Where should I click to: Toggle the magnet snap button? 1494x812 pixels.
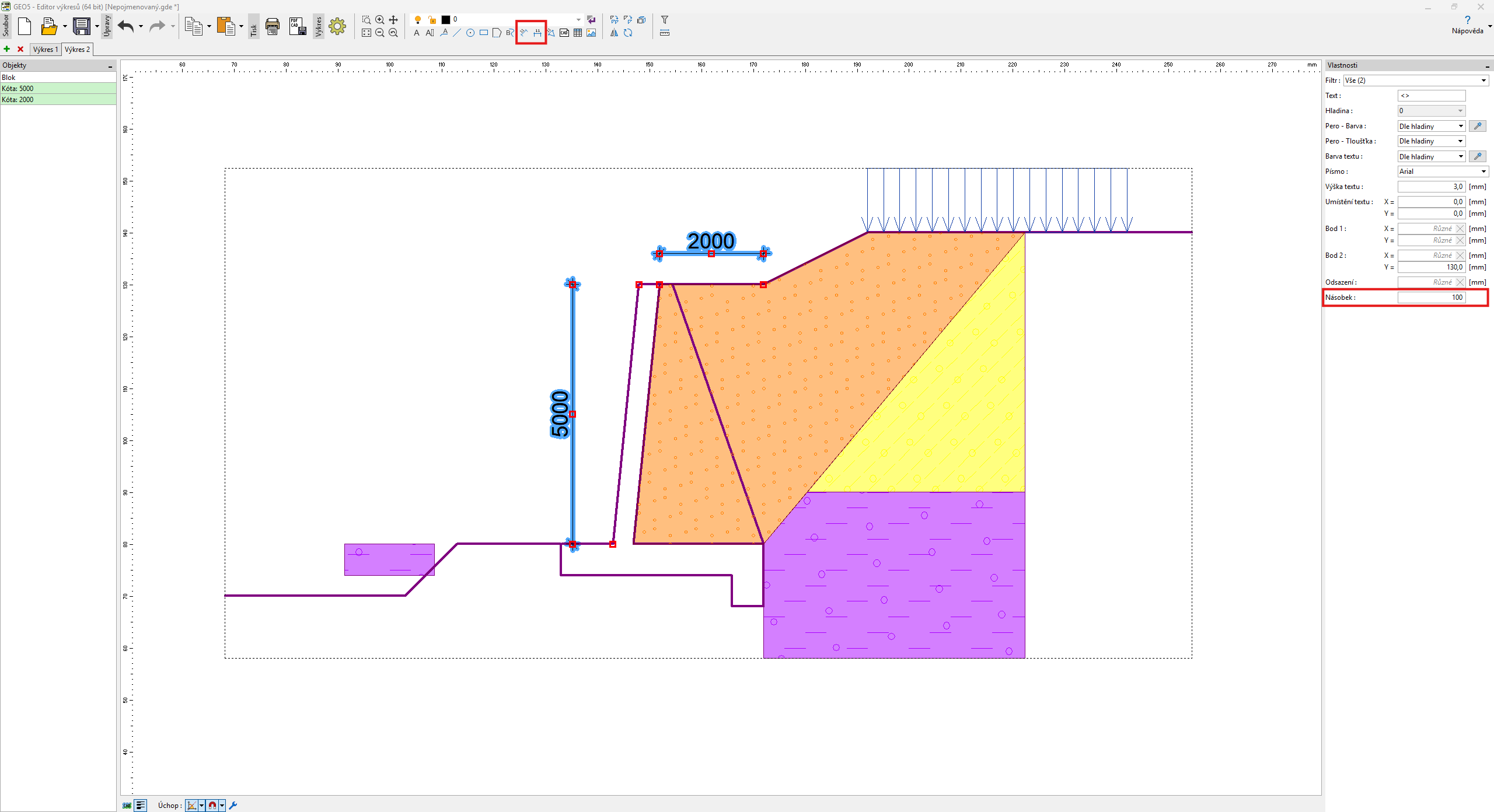pos(212,806)
